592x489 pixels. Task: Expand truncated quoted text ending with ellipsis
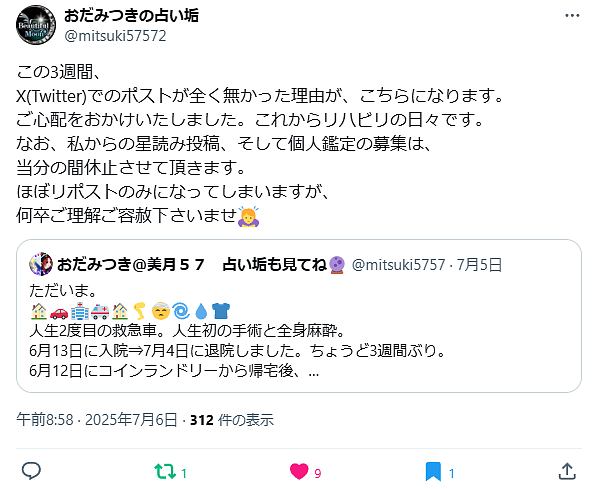coord(314,372)
